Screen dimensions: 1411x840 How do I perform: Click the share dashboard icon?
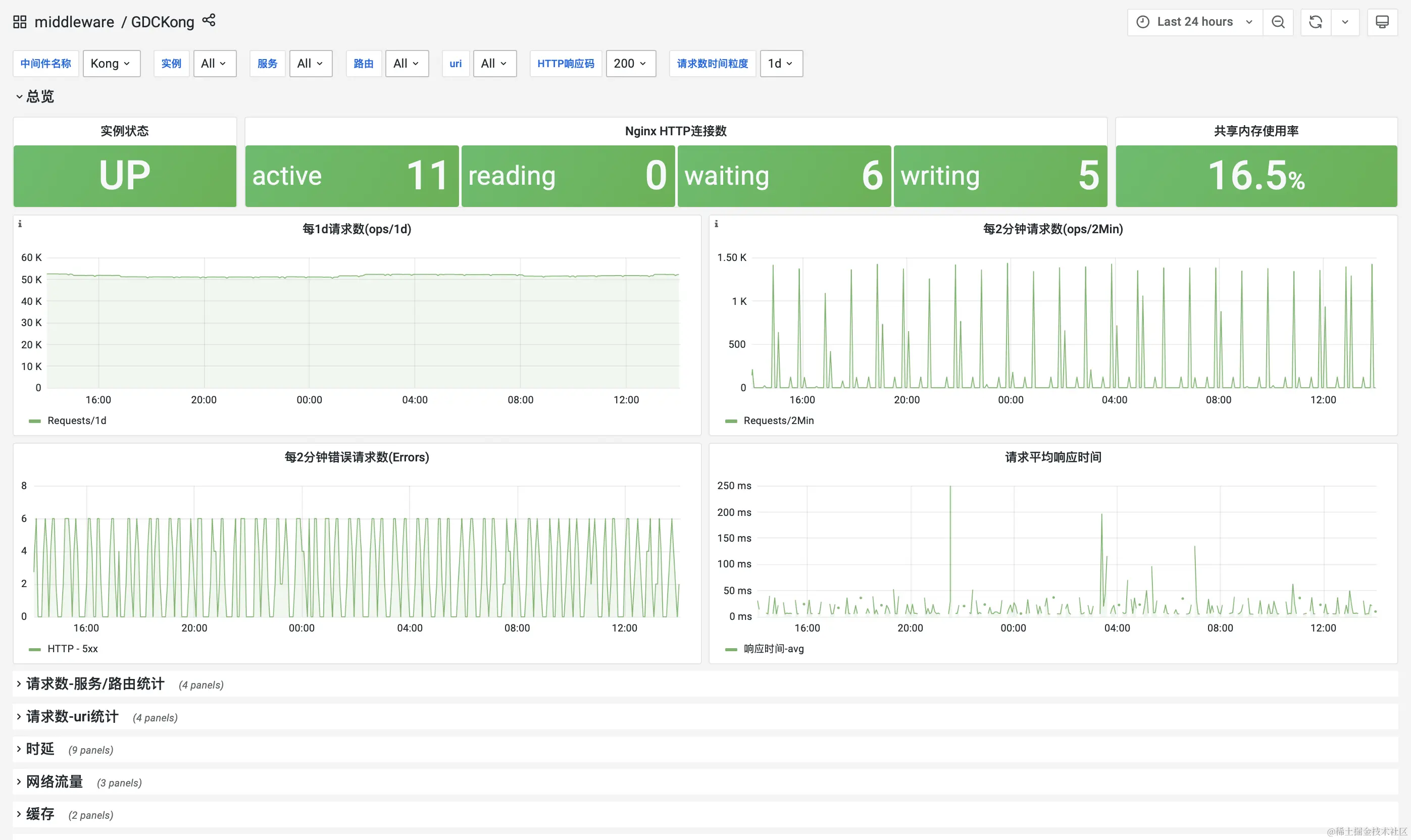point(209,20)
